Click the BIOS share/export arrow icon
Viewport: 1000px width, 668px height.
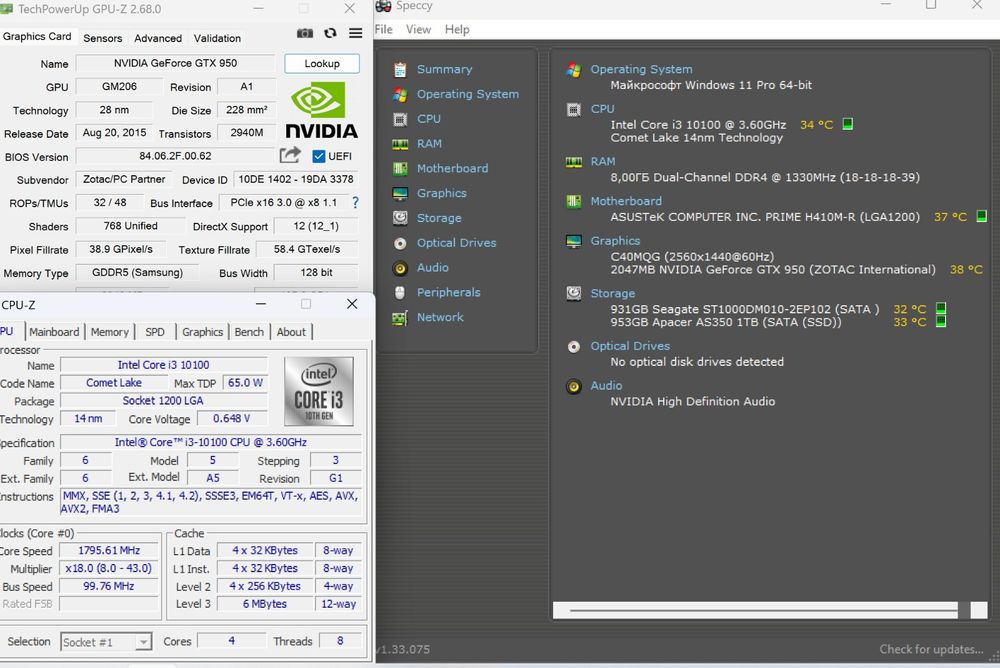point(290,155)
